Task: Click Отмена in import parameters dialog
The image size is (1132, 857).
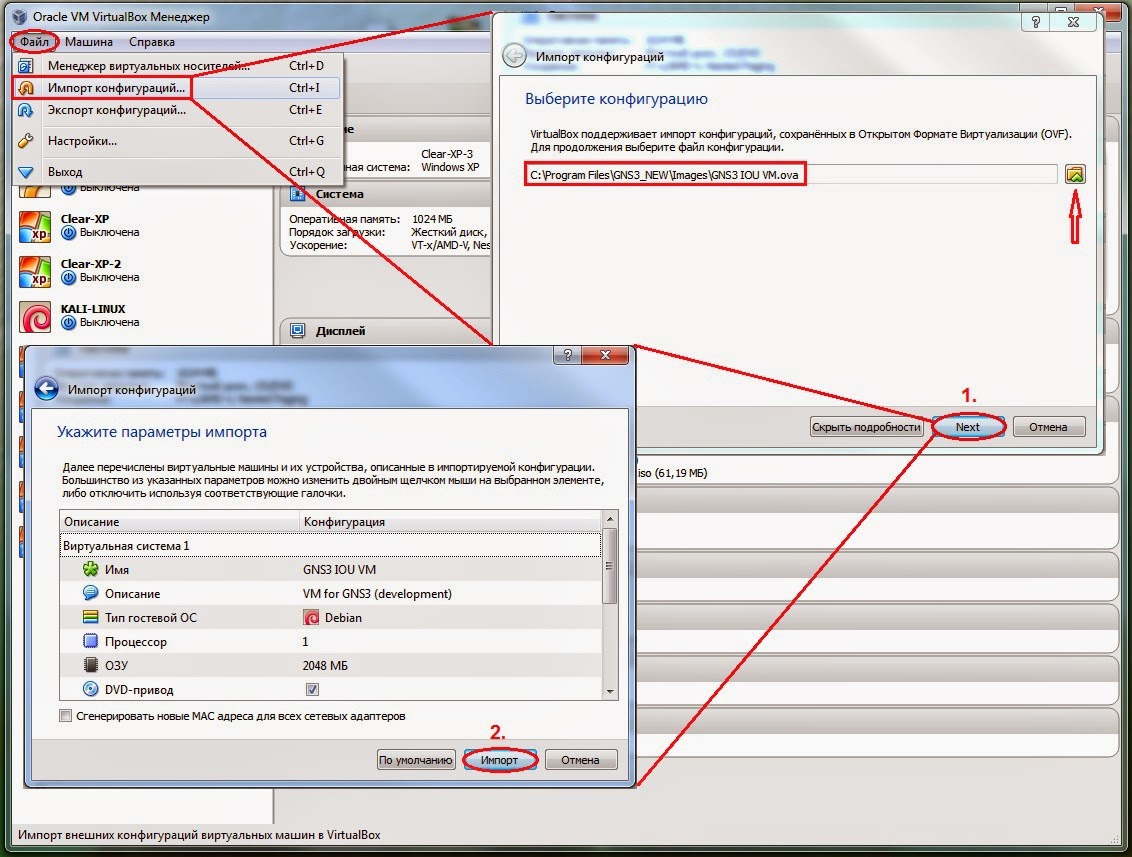Action: pyautogui.click(x=580, y=760)
